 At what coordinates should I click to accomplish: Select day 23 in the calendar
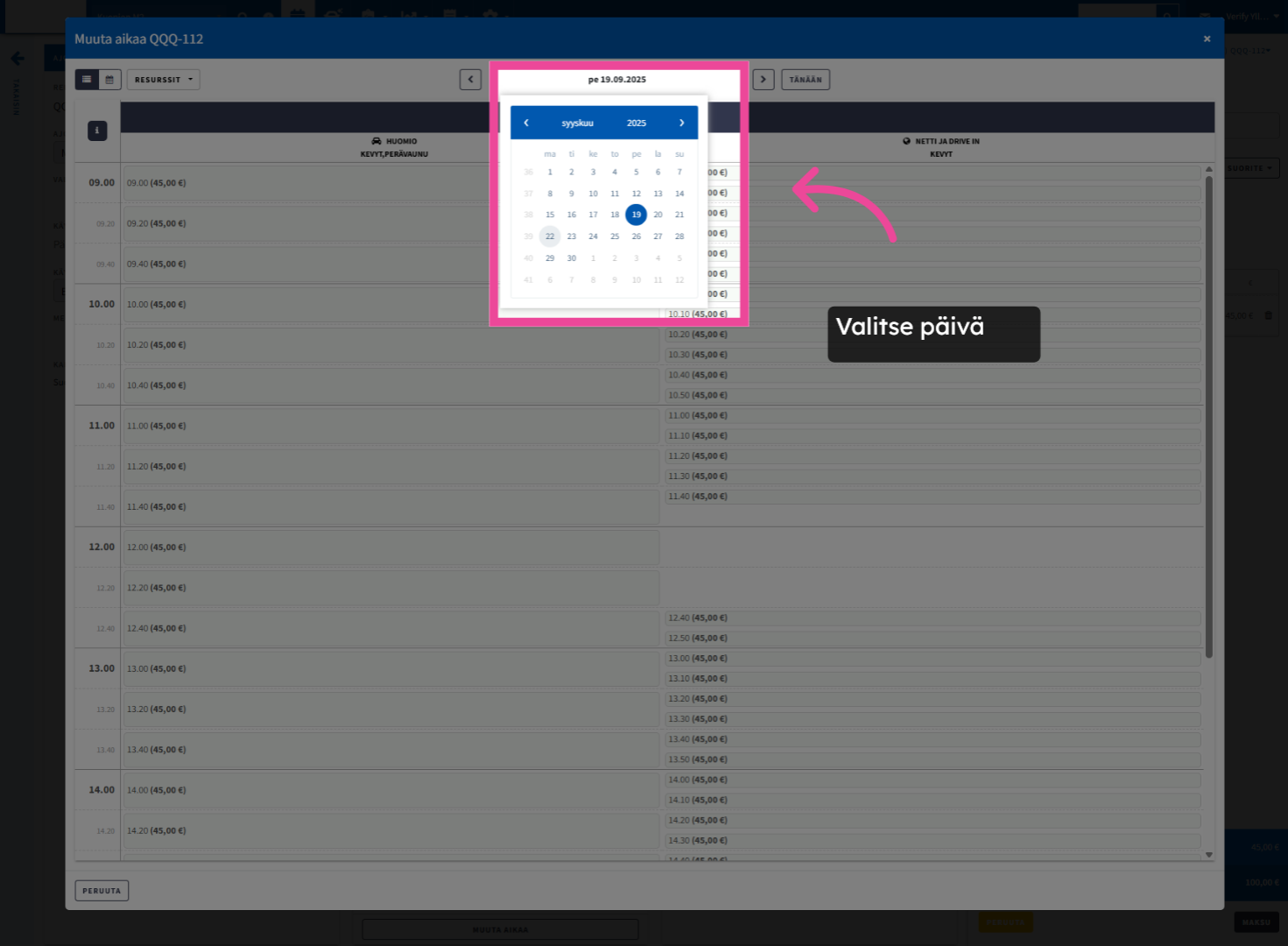coord(572,236)
